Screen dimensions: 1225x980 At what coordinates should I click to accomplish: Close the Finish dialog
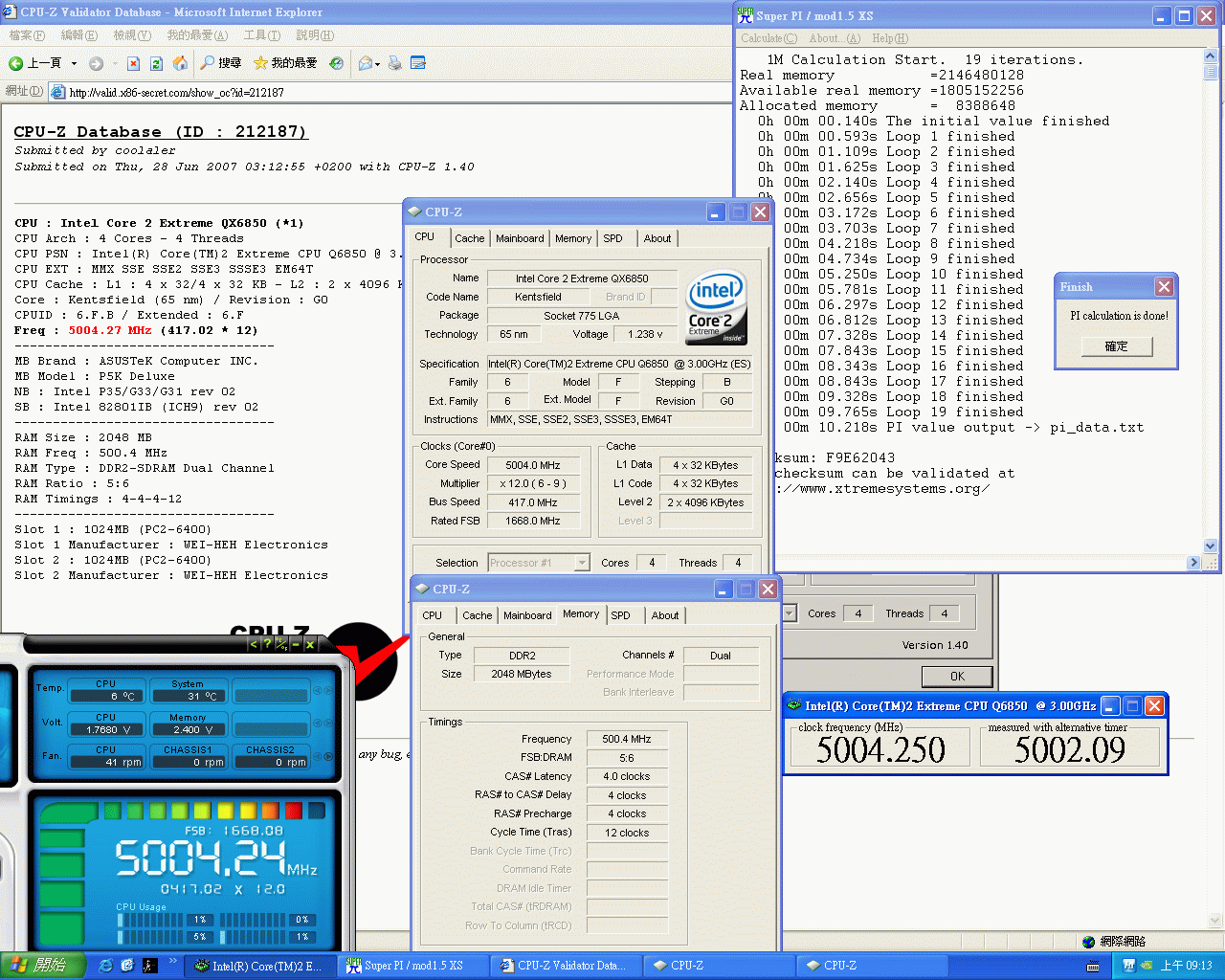coord(1164,286)
